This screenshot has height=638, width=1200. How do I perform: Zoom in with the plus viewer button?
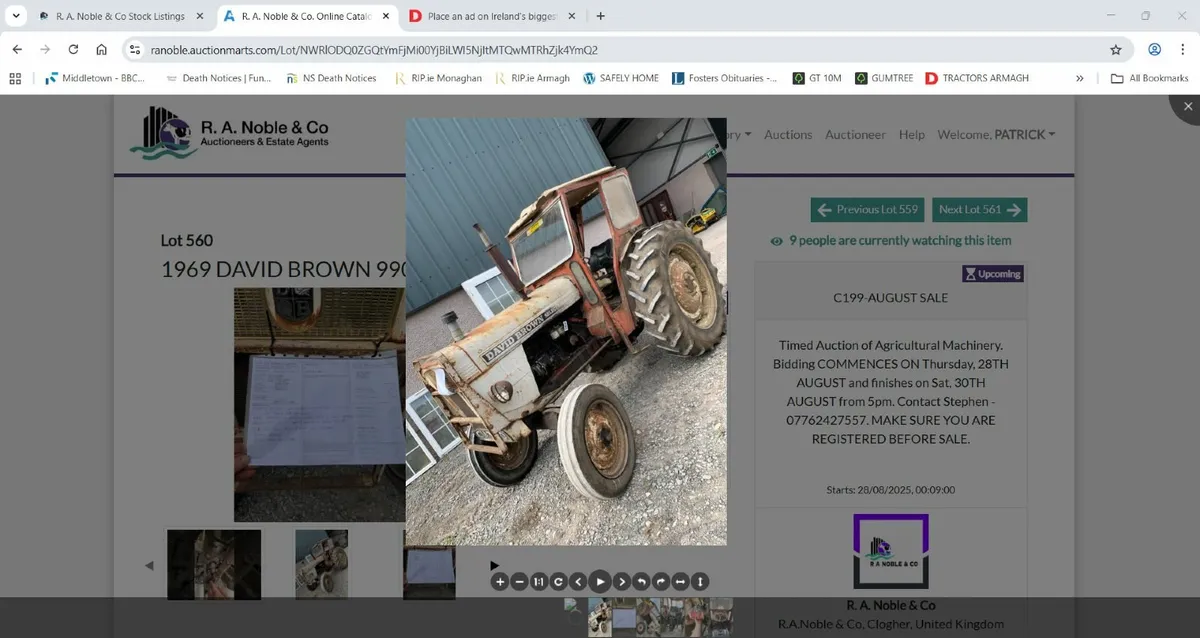(500, 582)
